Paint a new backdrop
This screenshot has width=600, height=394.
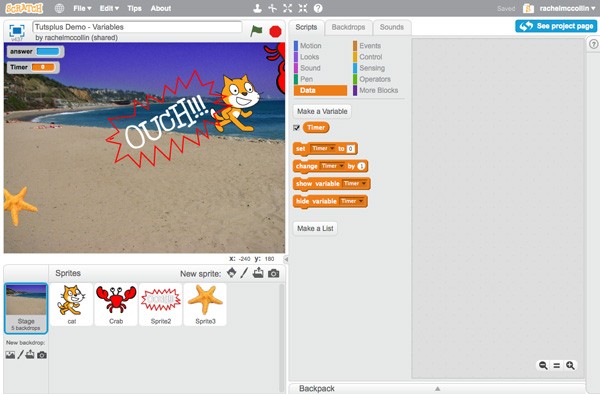point(20,355)
